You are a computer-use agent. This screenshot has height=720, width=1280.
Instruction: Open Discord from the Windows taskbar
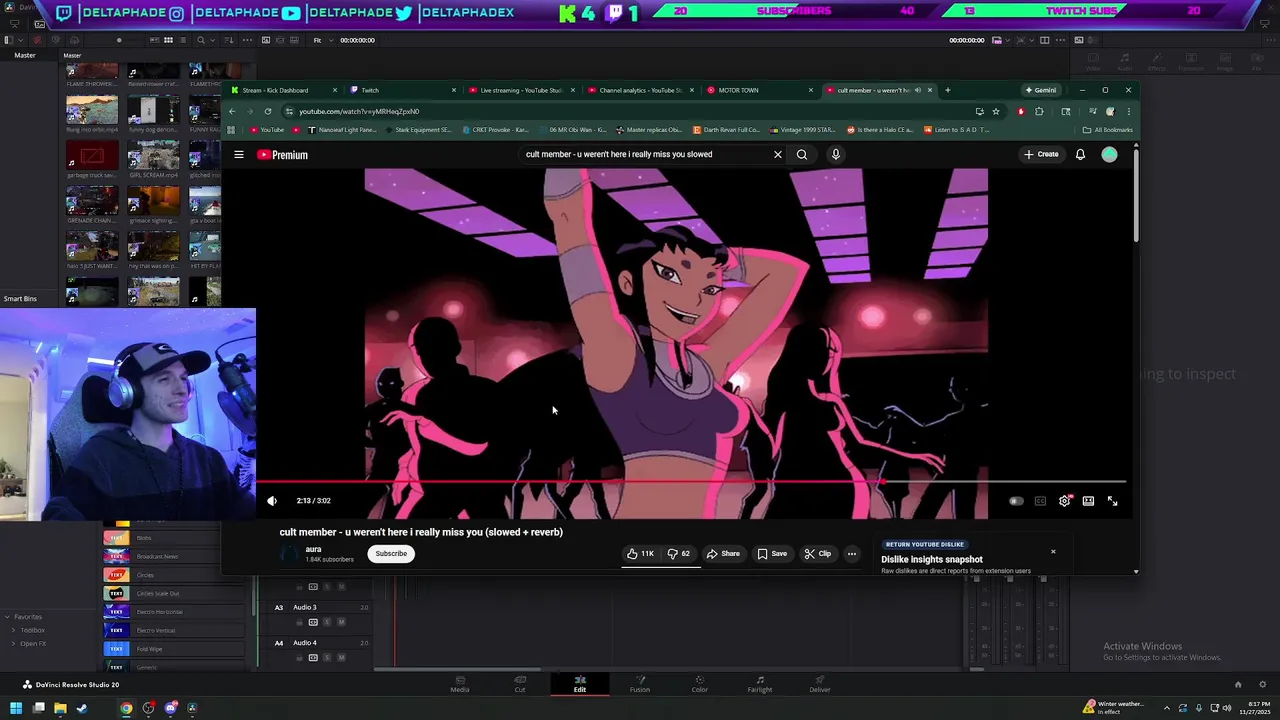170,708
